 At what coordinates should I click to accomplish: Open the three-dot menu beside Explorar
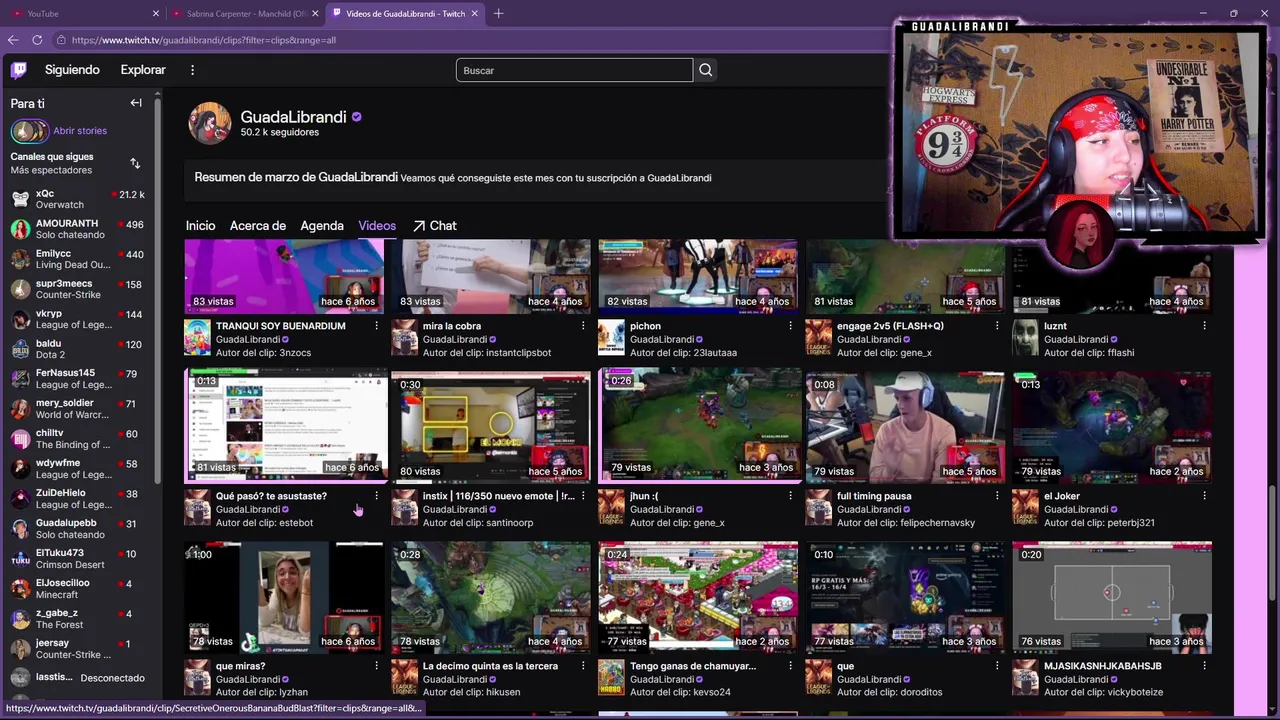tap(193, 70)
